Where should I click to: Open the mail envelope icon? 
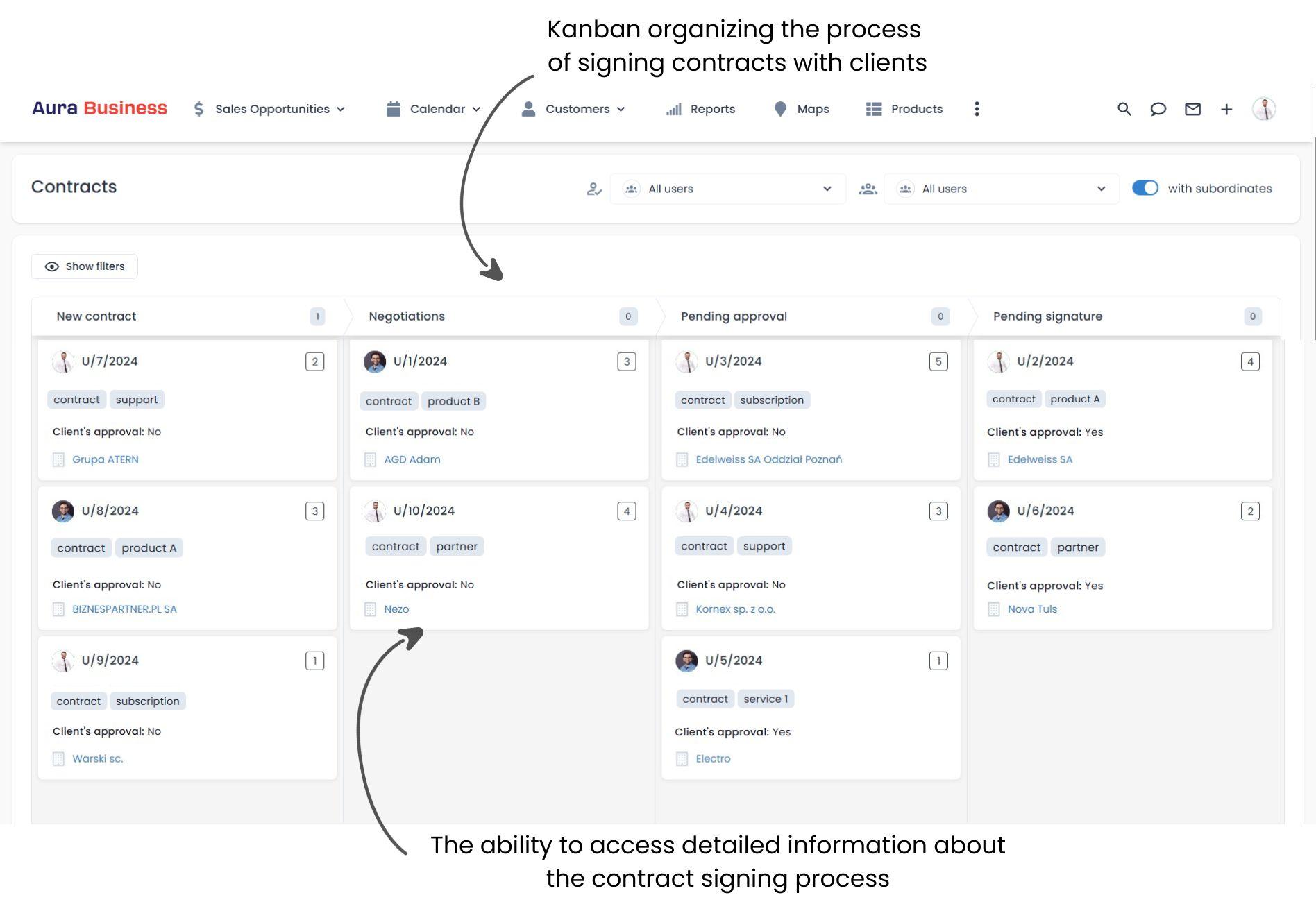click(x=1192, y=109)
